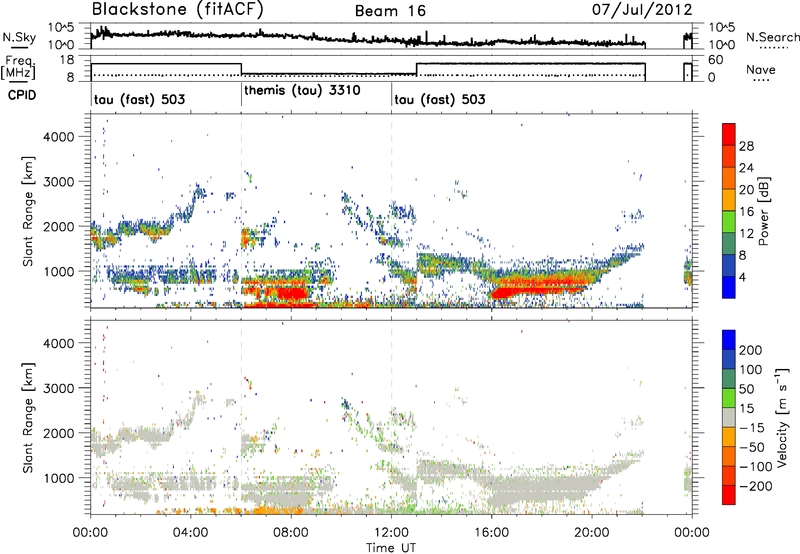
Task: Pick the light green Power colorbar segment near 12
Action: coord(729,221)
